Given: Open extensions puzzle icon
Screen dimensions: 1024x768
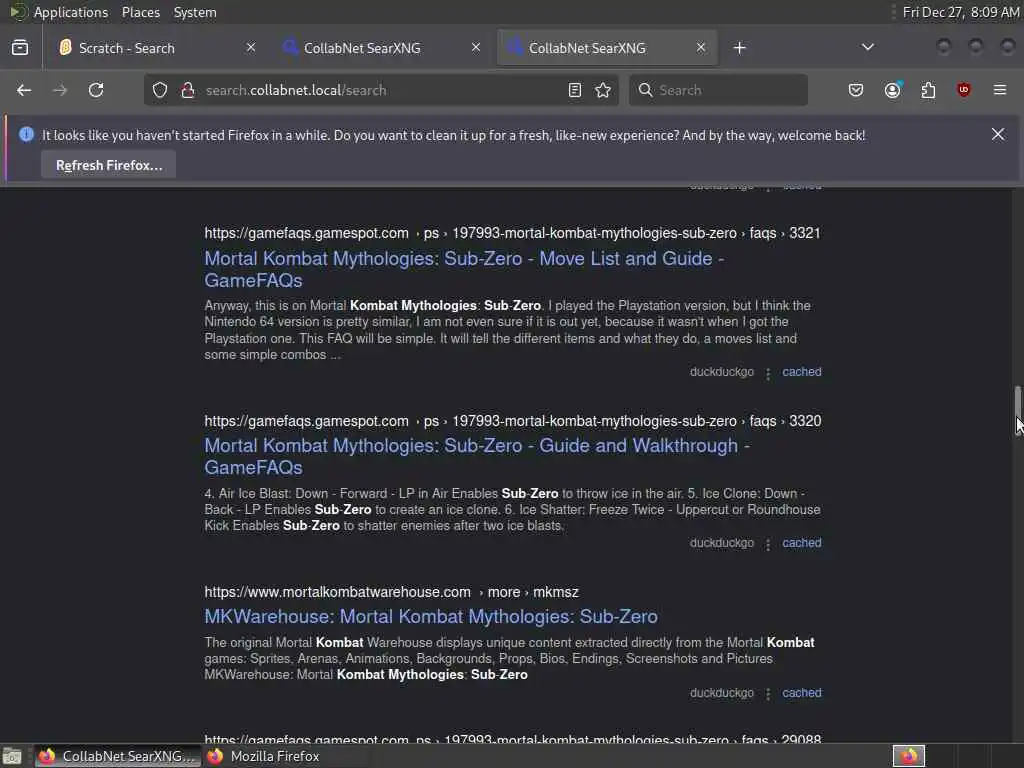Looking at the screenshot, I should tap(928, 90).
